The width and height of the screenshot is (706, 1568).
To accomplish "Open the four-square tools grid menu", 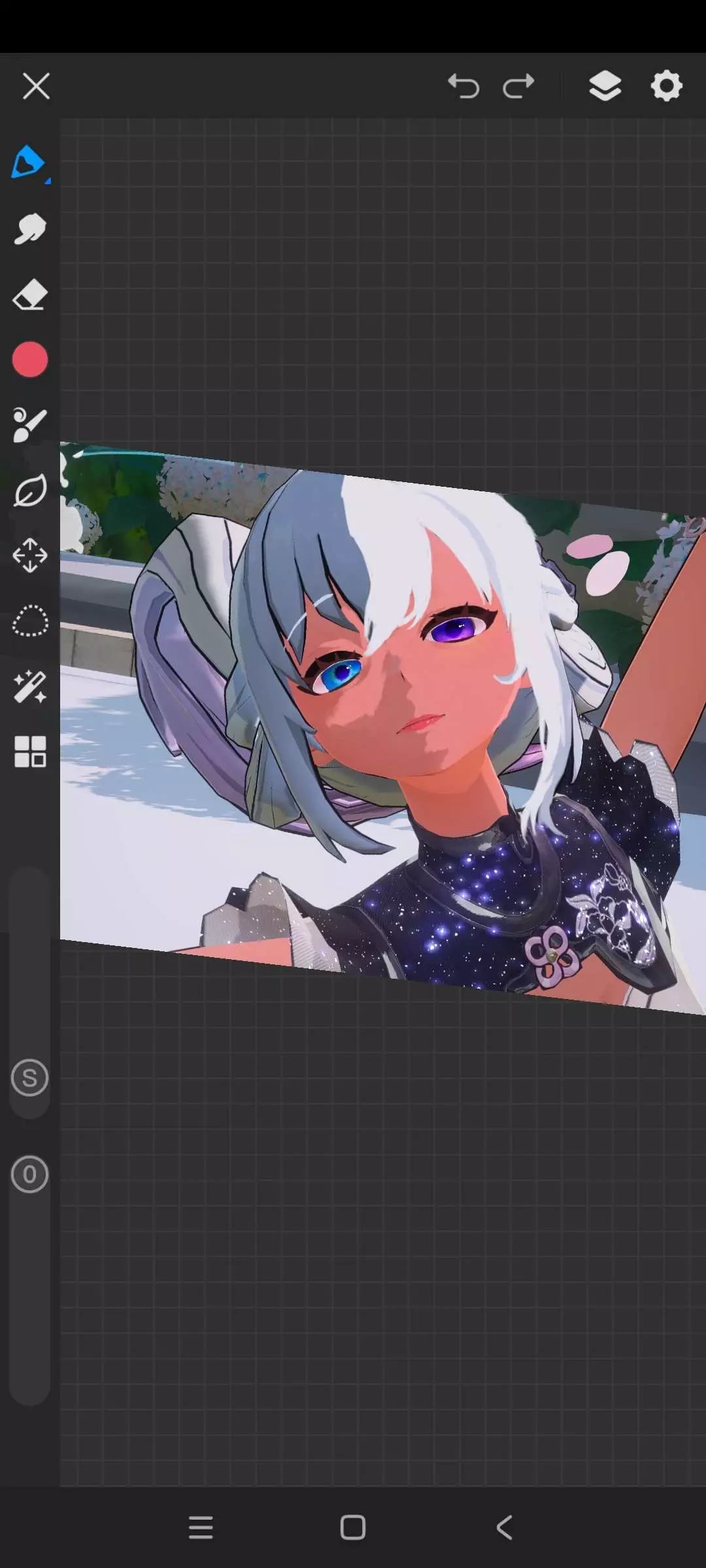I will [x=30, y=751].
